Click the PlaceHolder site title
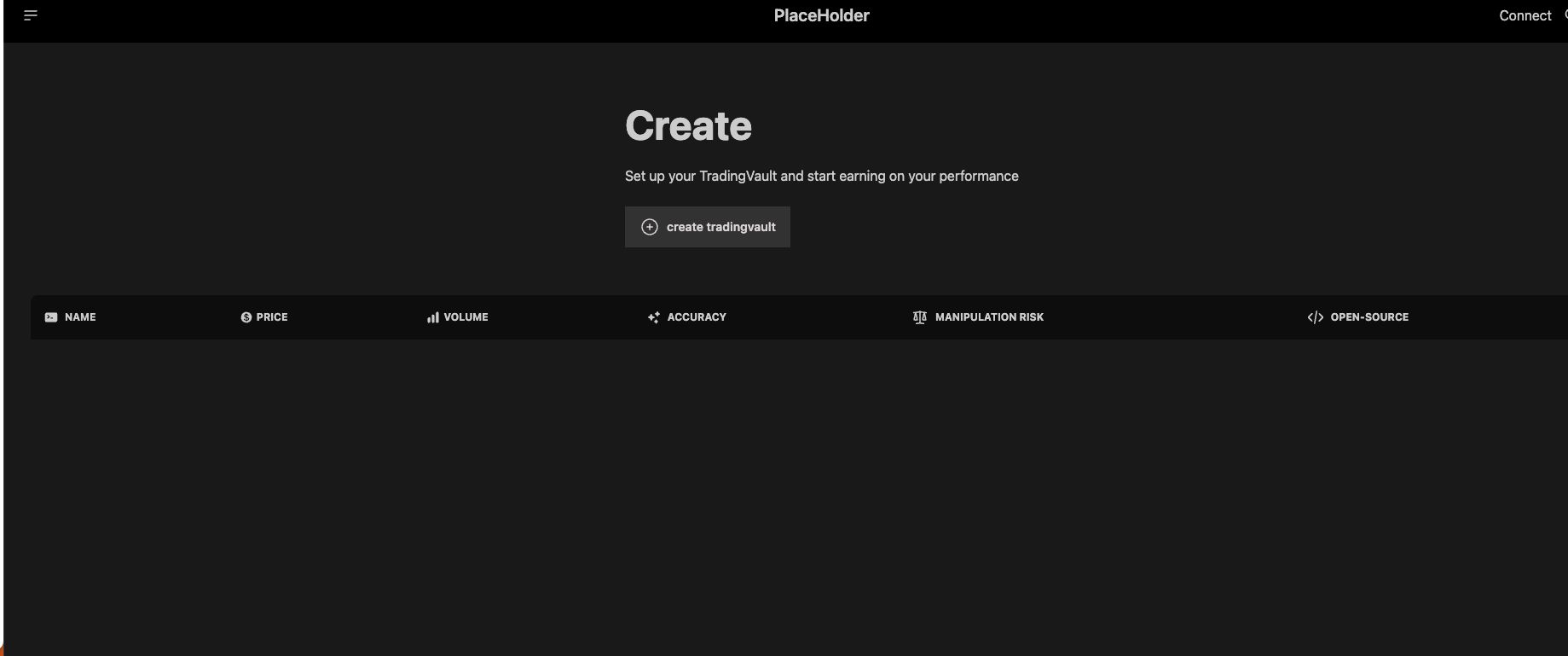This screenshot has height=656, width=1568. 821,15
